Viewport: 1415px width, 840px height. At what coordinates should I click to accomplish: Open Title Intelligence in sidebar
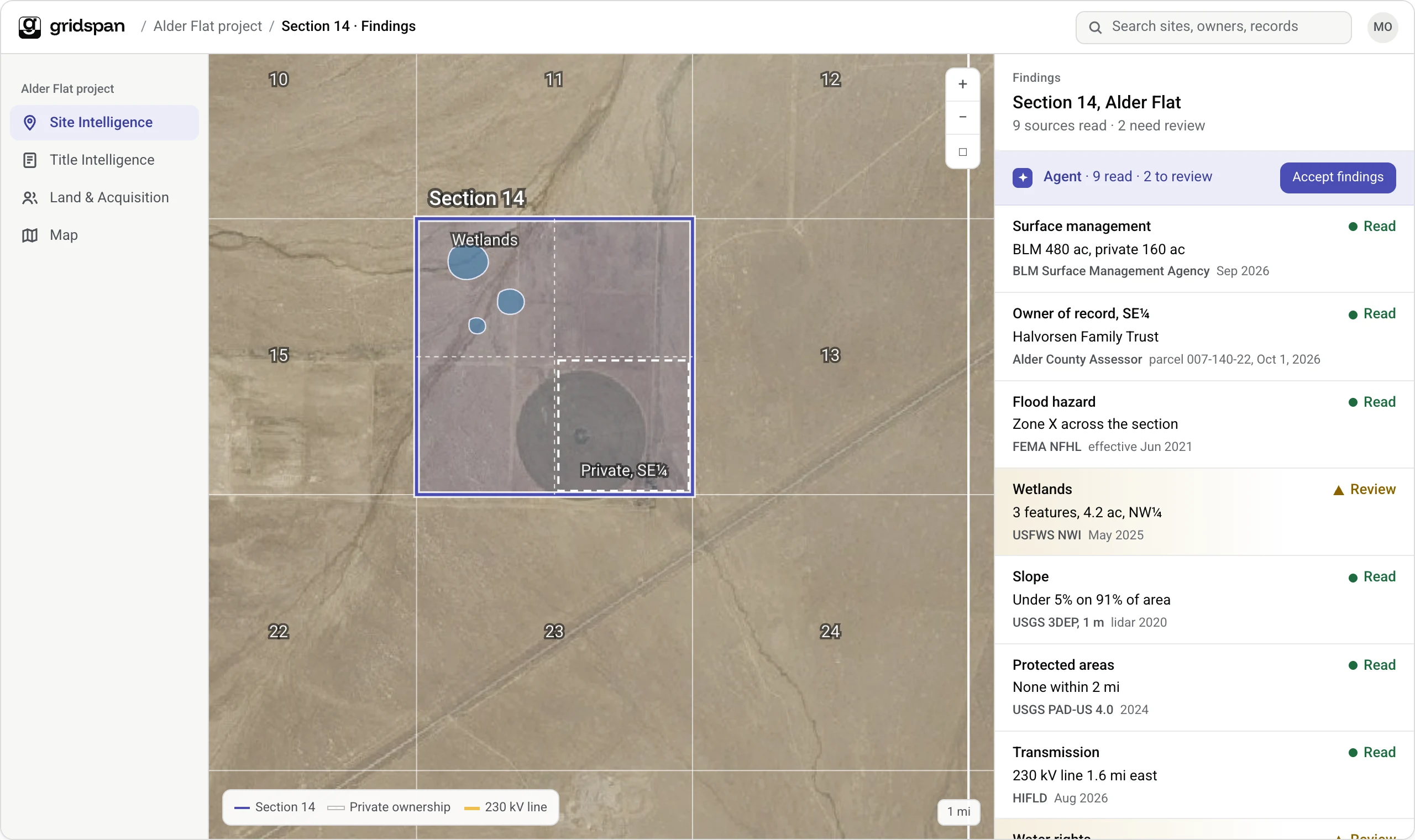104,160
